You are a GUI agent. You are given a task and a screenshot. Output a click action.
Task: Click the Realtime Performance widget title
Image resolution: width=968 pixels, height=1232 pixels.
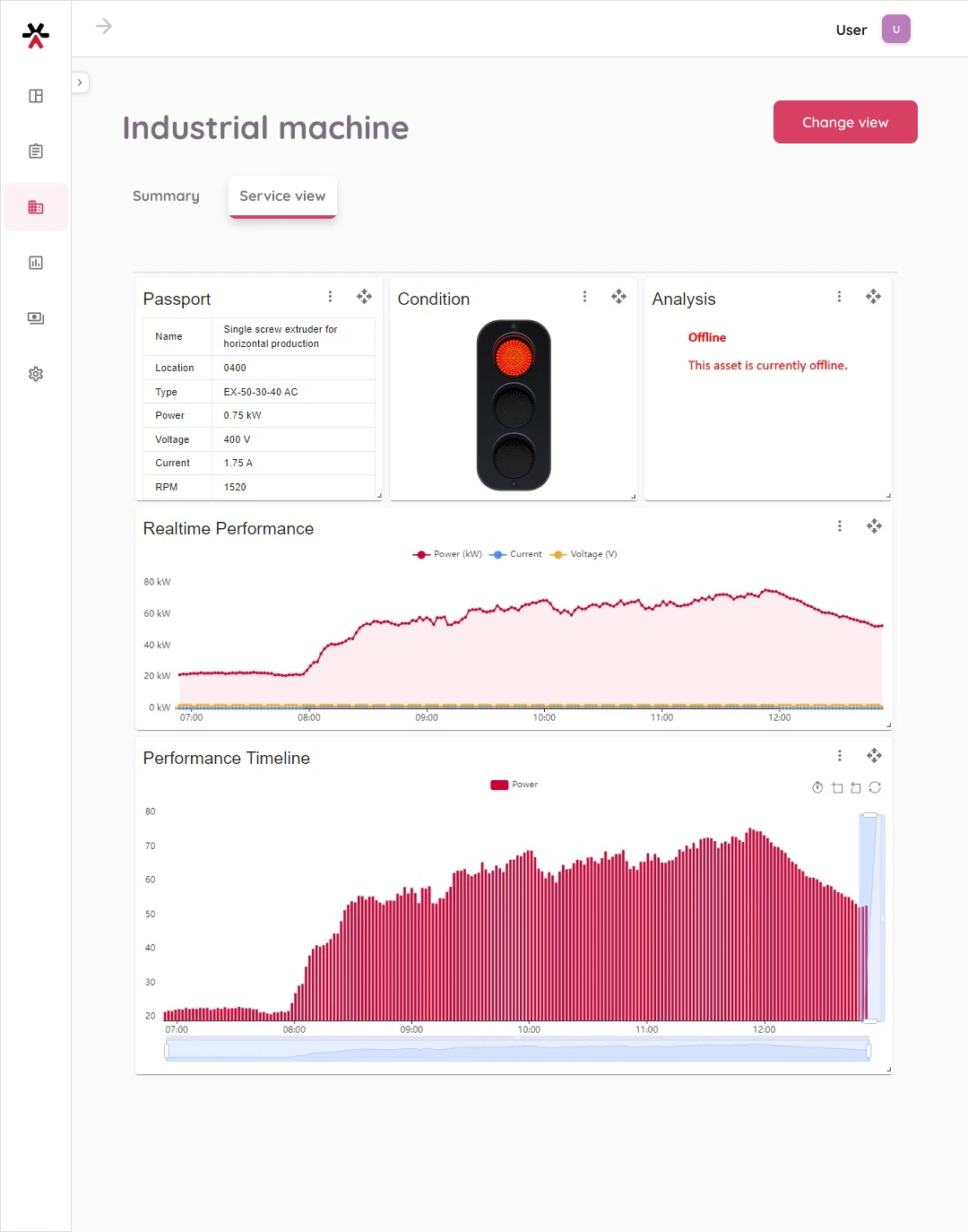click(x=229, y=529)
